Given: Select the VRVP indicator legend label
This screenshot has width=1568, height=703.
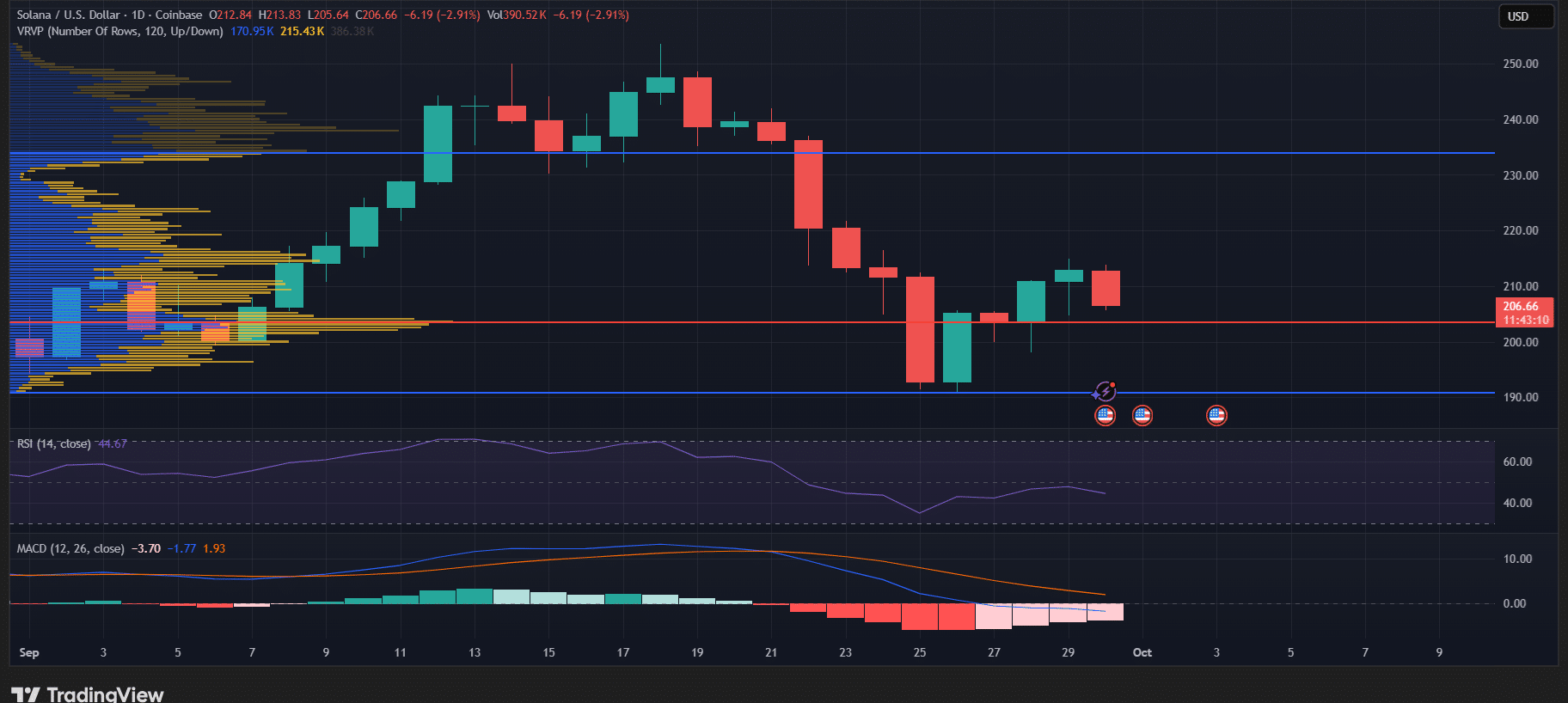Looking at the screenshot, I should point(119,31).
